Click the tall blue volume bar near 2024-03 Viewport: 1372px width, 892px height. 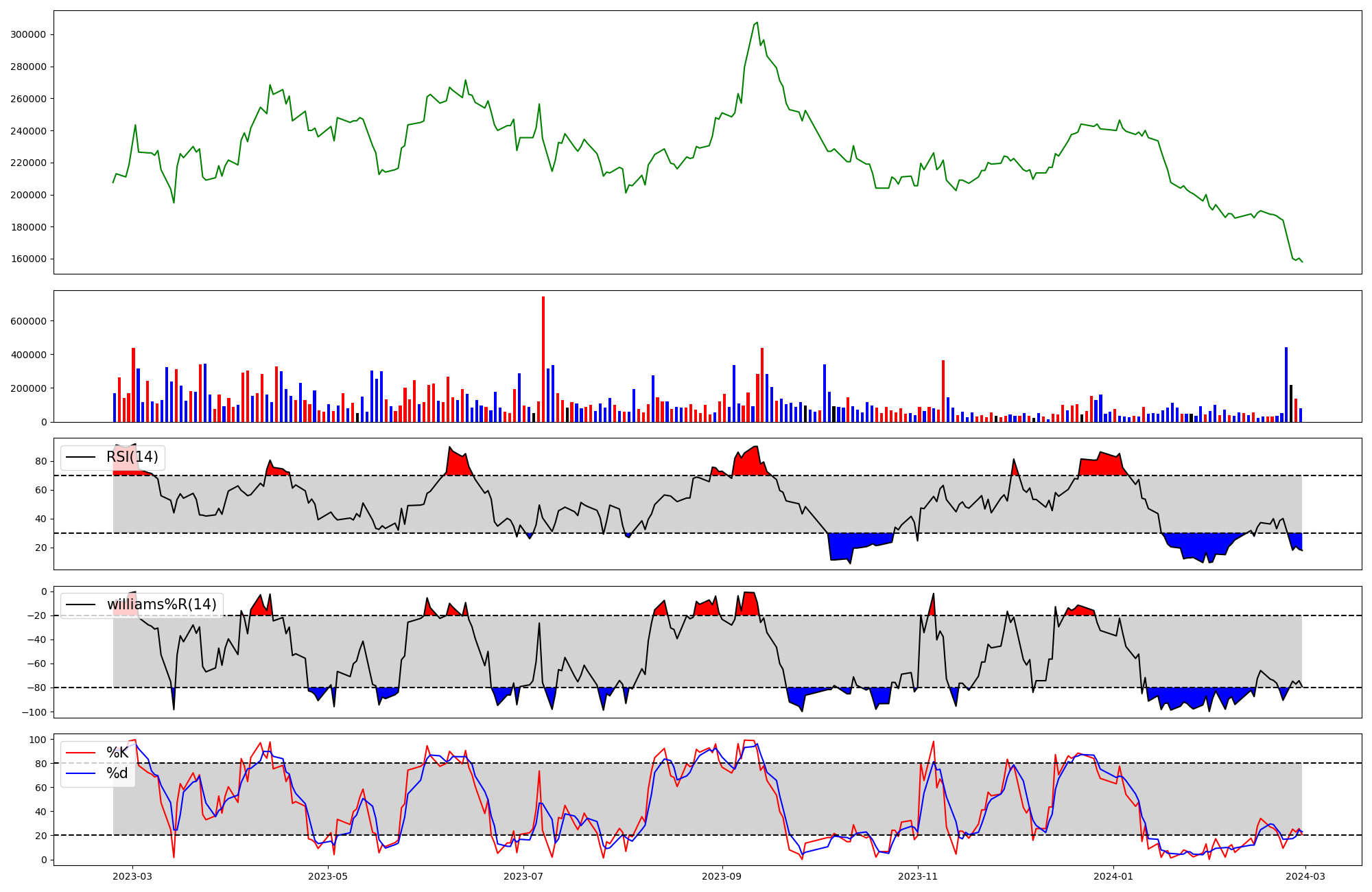pos(1286,384)
